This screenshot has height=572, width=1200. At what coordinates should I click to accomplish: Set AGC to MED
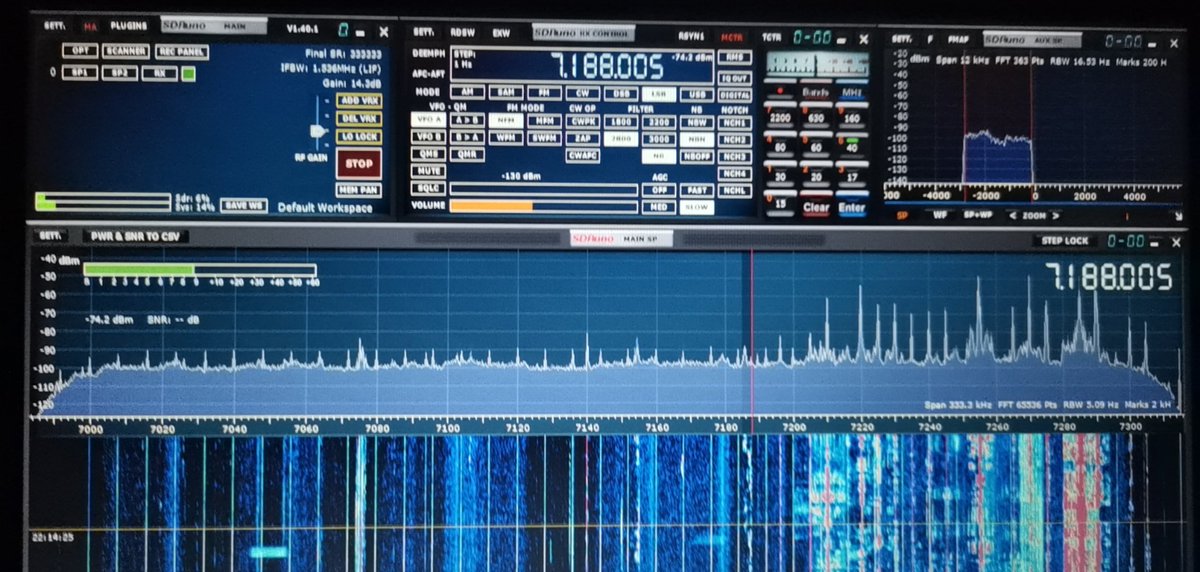tap(659, 207)
